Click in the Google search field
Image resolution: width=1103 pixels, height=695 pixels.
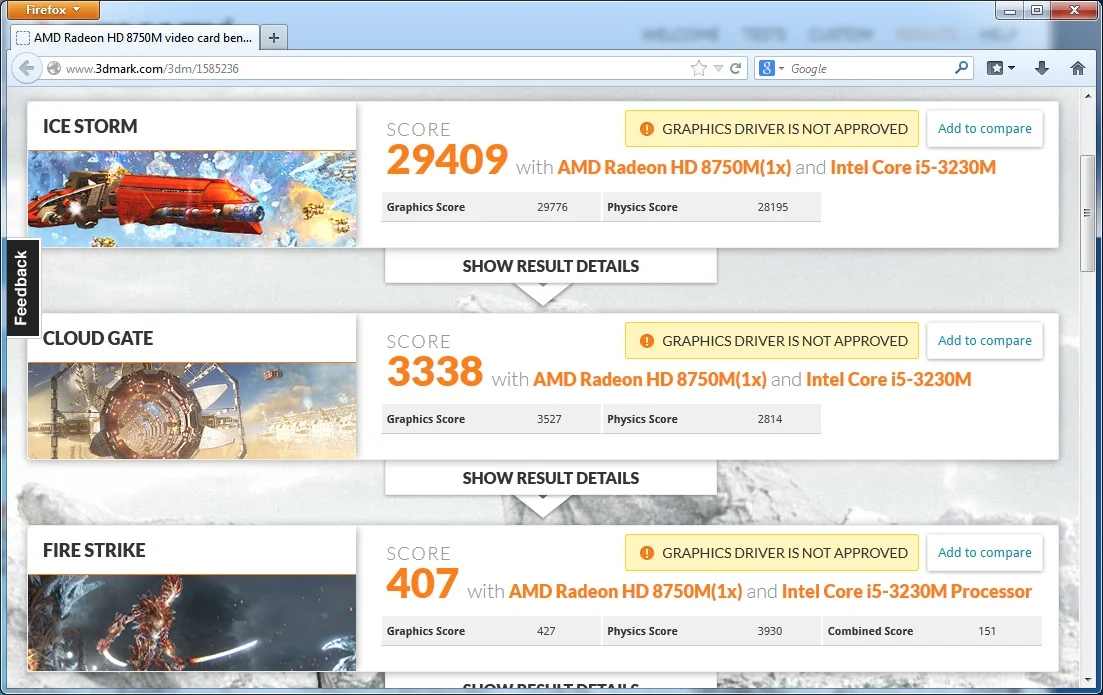click(x=865, y=69)
